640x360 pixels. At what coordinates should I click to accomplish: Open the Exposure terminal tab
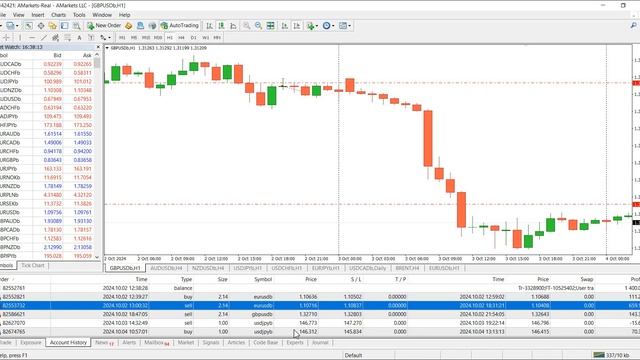[x=31, y=342]
